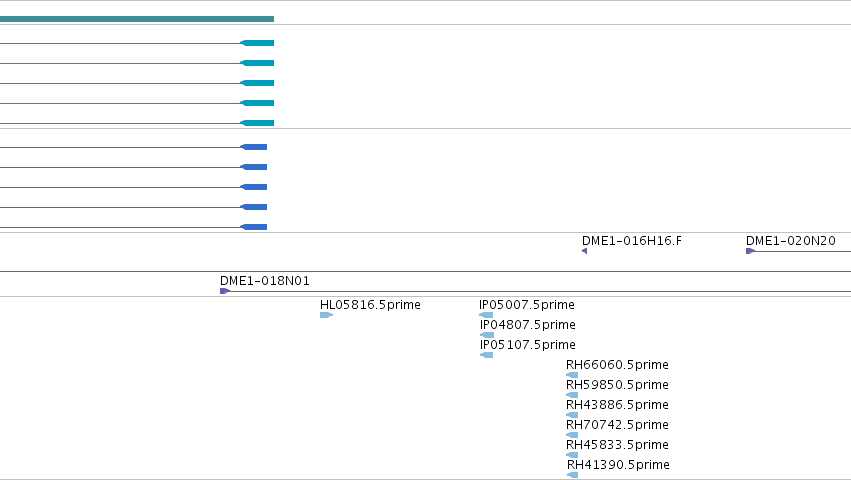Click the light blue glyph under RH43886.5prime
Screen dimensions: 851x480
point(572,415)
